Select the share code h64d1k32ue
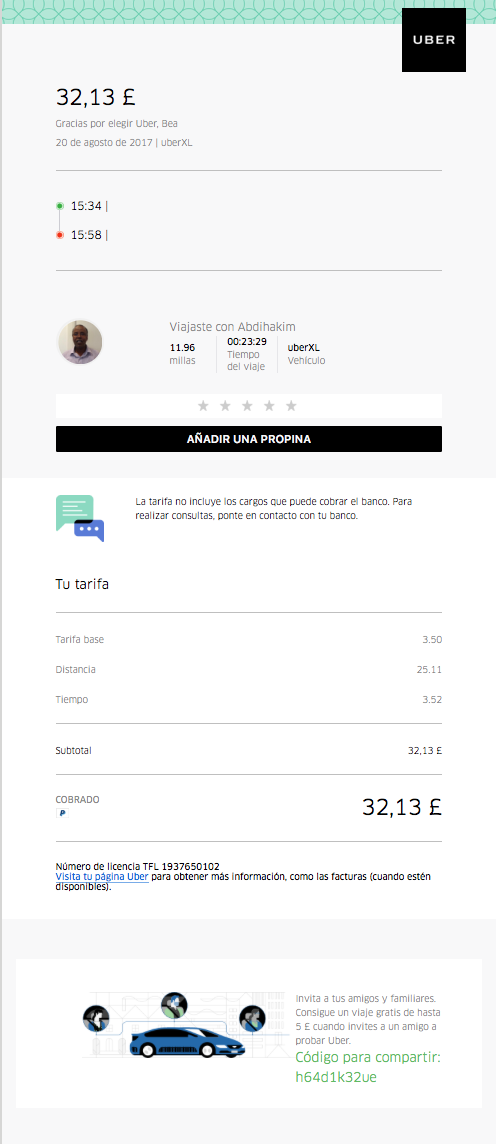Screen dimensions: 496x1144 (336, 1076)
